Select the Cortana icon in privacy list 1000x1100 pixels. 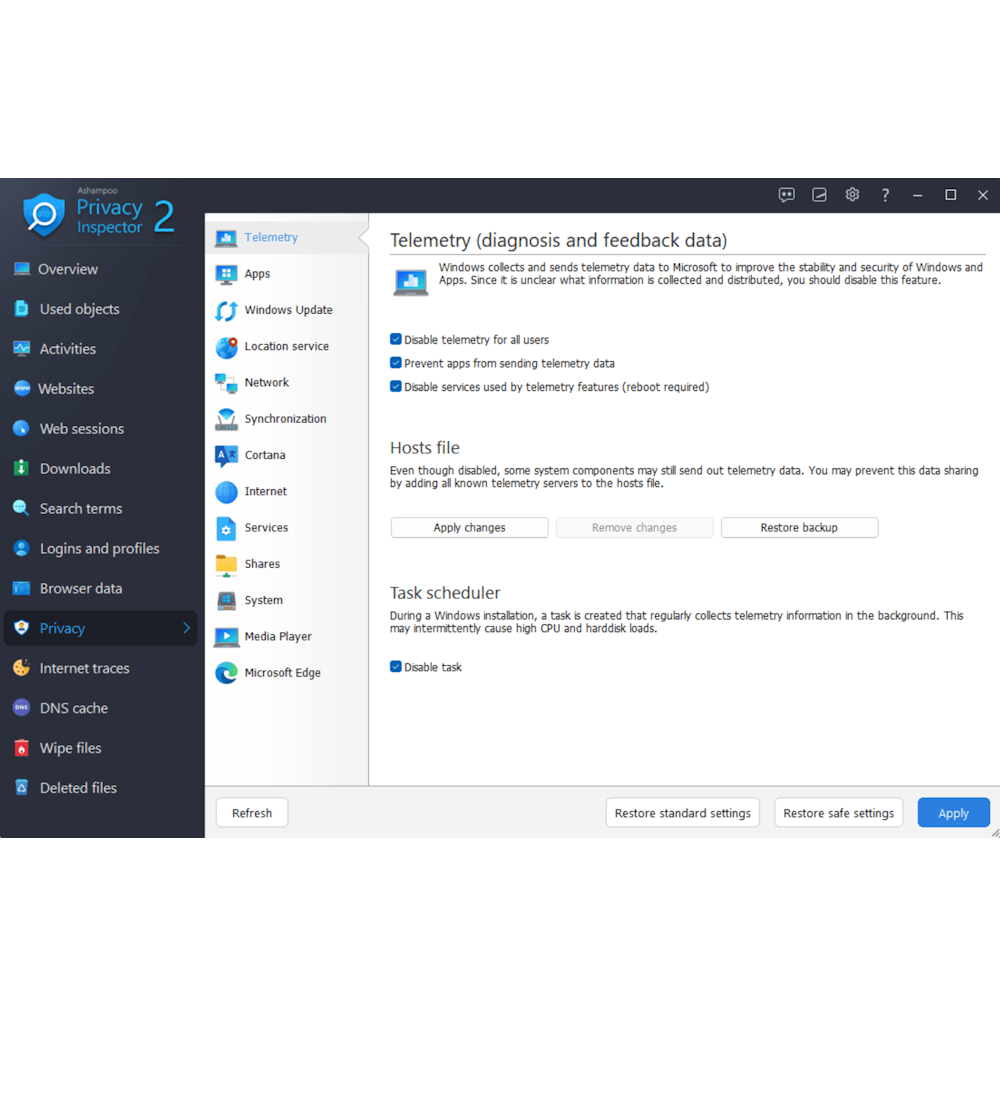coord(227,456)
